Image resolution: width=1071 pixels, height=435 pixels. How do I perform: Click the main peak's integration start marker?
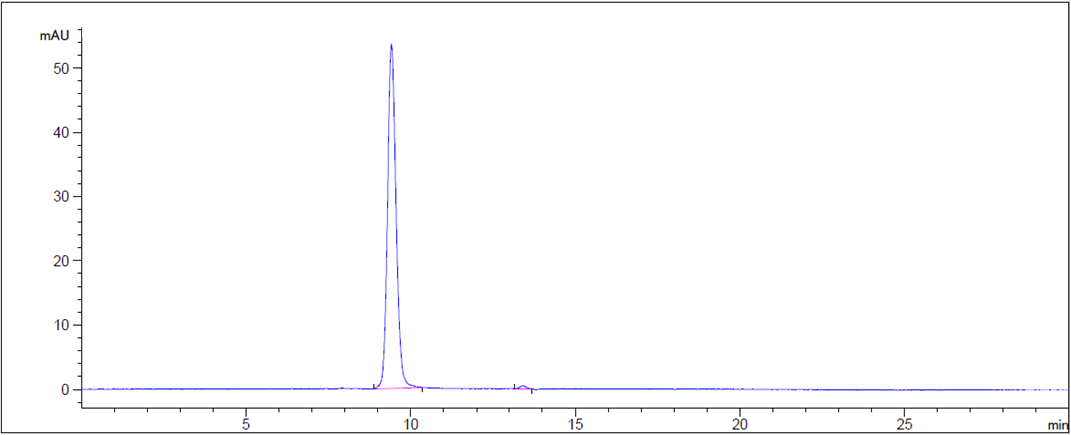[x=374, y=386]
